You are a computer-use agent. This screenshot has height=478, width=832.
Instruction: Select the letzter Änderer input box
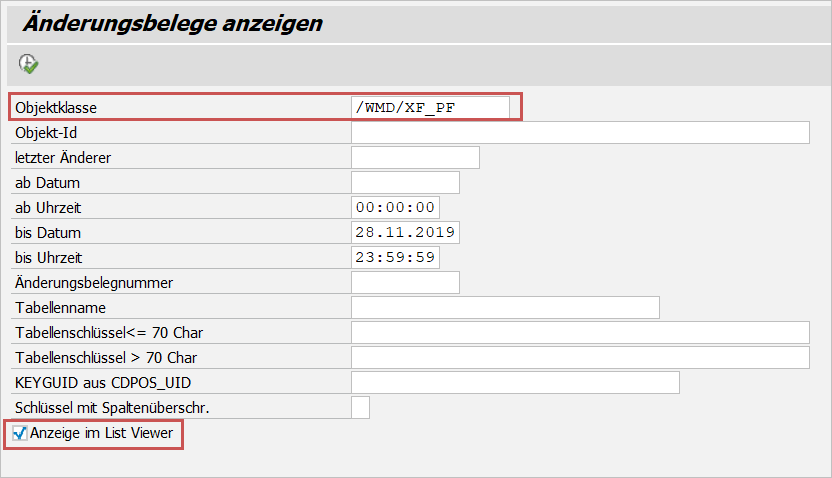416,158
